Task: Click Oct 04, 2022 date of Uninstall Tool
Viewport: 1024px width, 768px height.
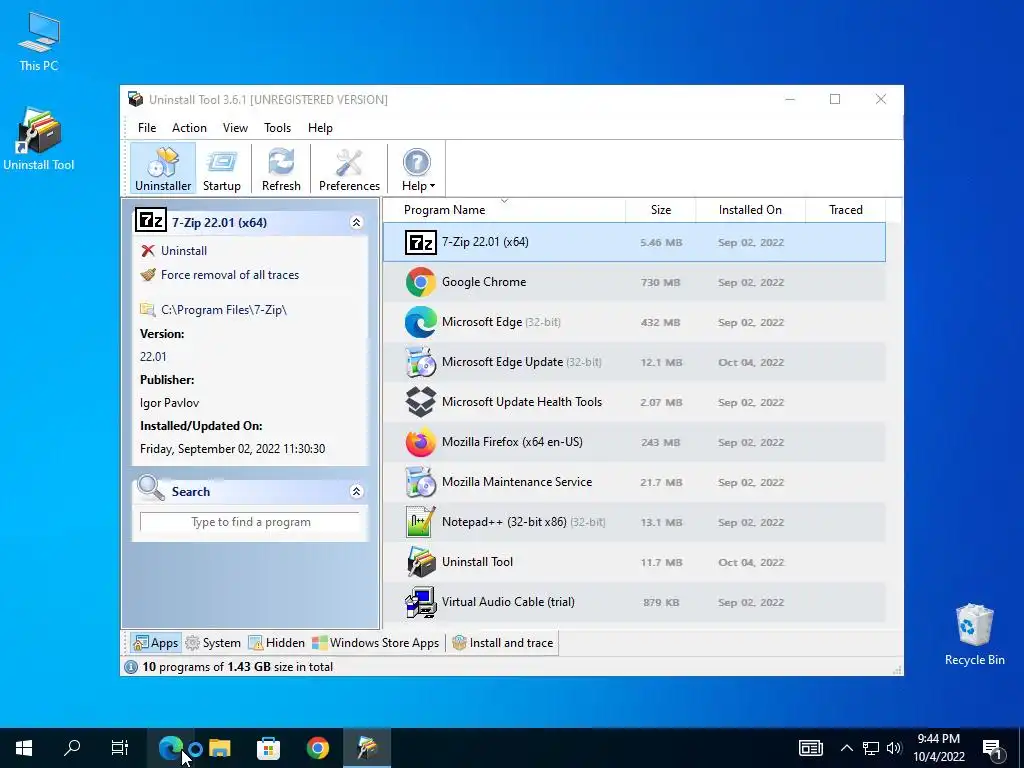Action: [751, 562]
